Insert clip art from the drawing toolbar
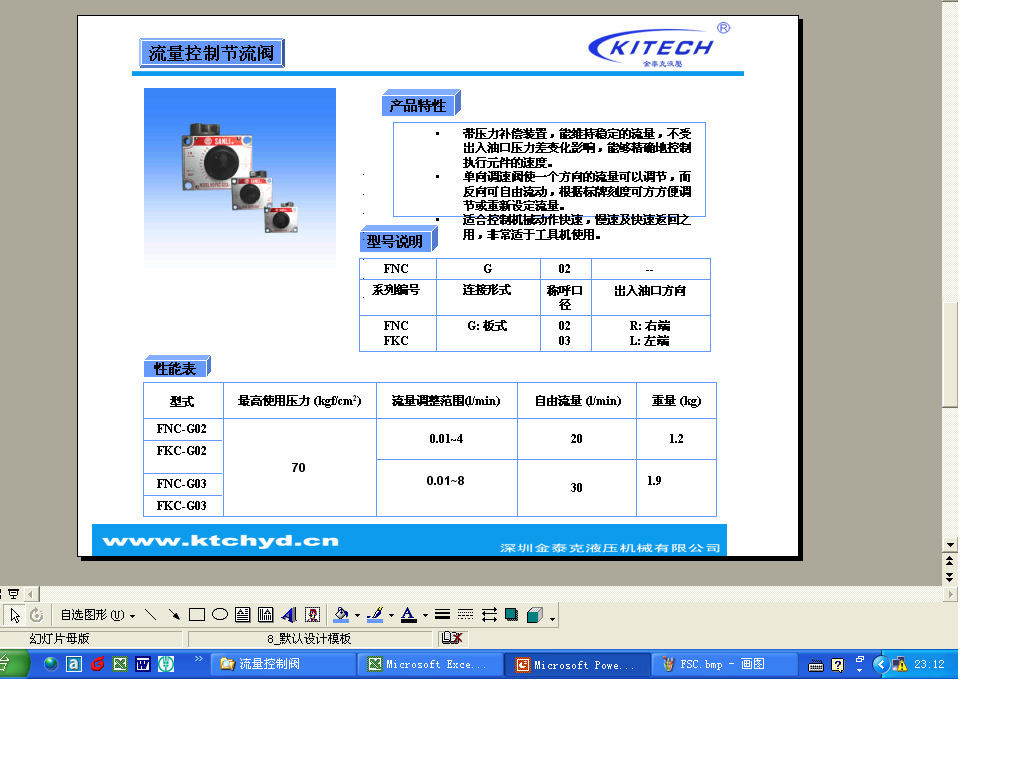The width and height of the screenshot is (1024, 768). coord(312,615)
